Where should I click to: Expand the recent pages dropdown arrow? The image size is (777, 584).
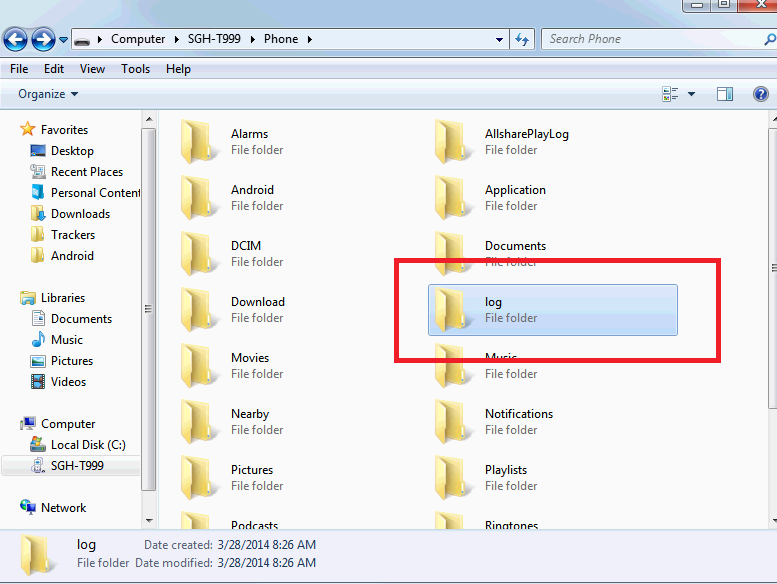[63, 40]
